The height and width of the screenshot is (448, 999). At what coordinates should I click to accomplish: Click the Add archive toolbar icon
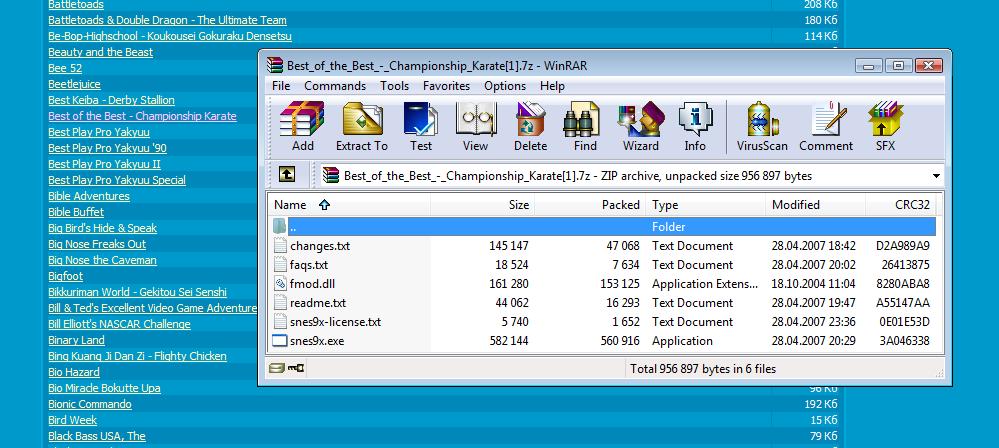pos(302,127)
